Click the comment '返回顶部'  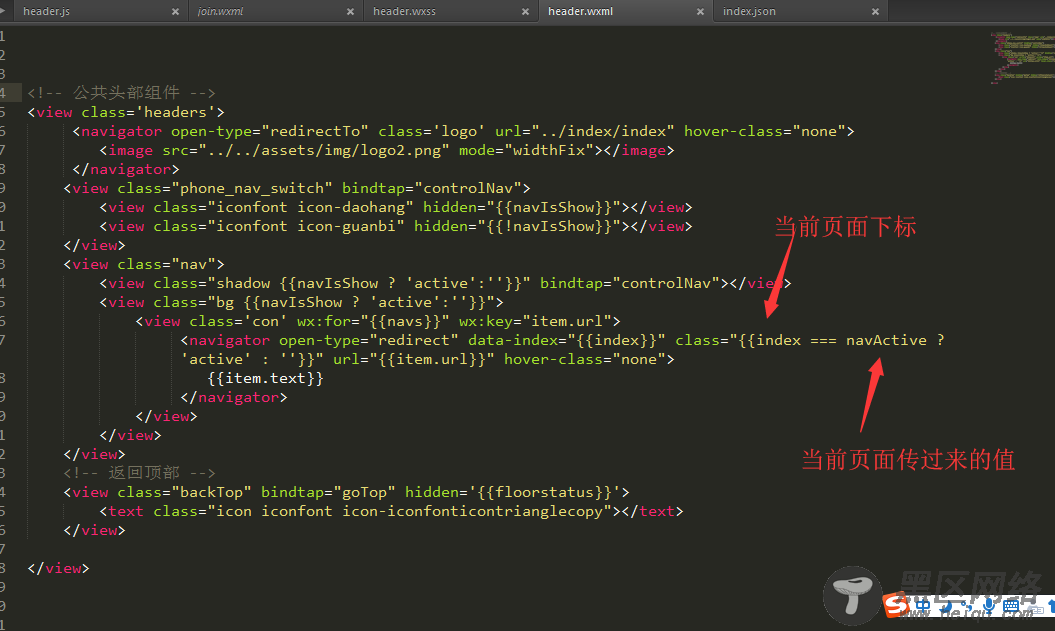coord(144,473)
